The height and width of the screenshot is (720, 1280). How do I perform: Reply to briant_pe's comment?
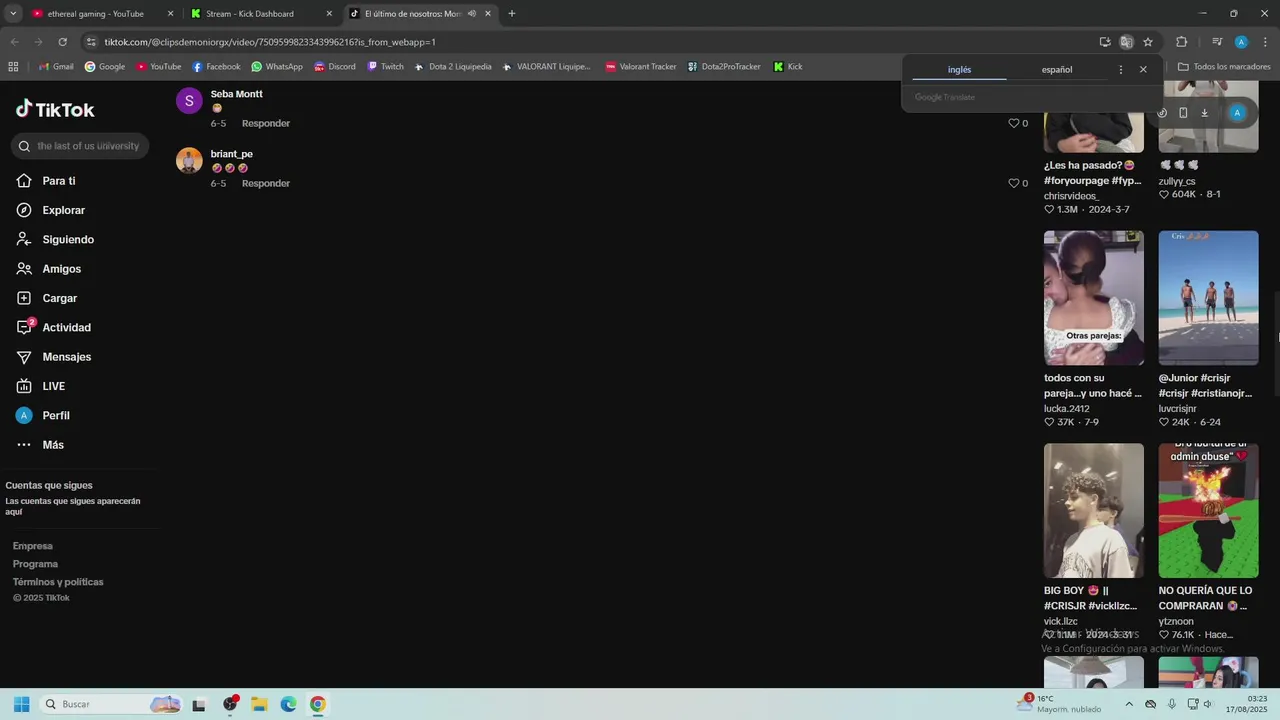pos(266,183)
